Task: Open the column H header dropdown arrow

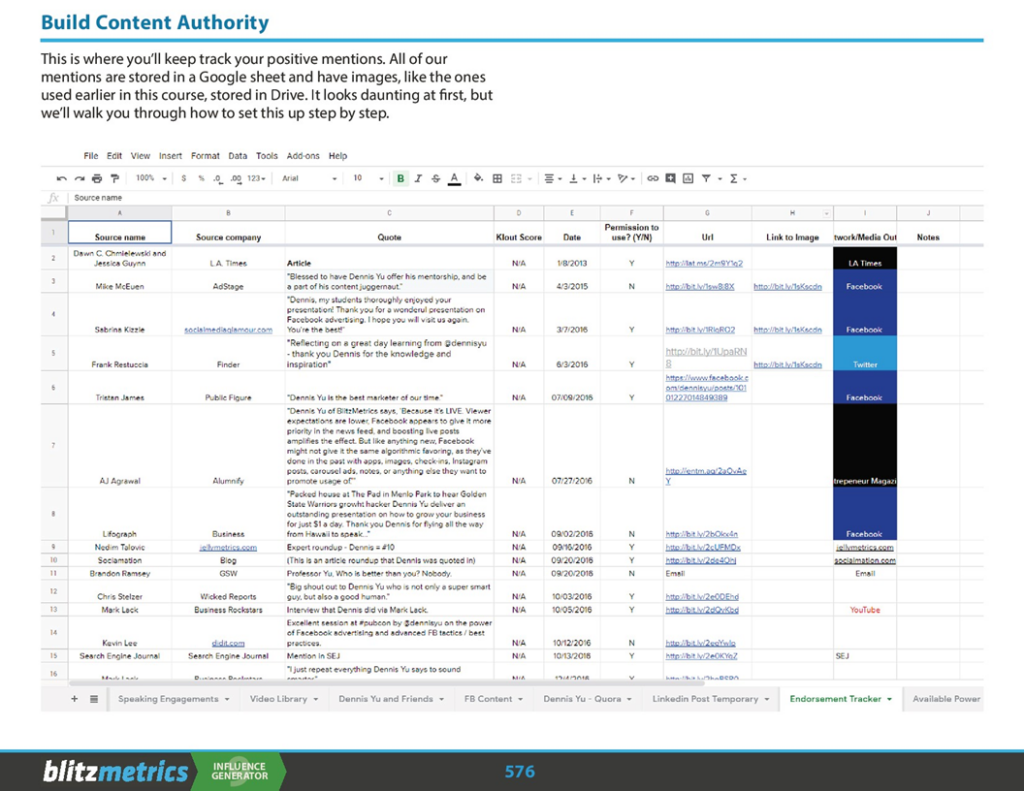Action: [x=827, y=214]
